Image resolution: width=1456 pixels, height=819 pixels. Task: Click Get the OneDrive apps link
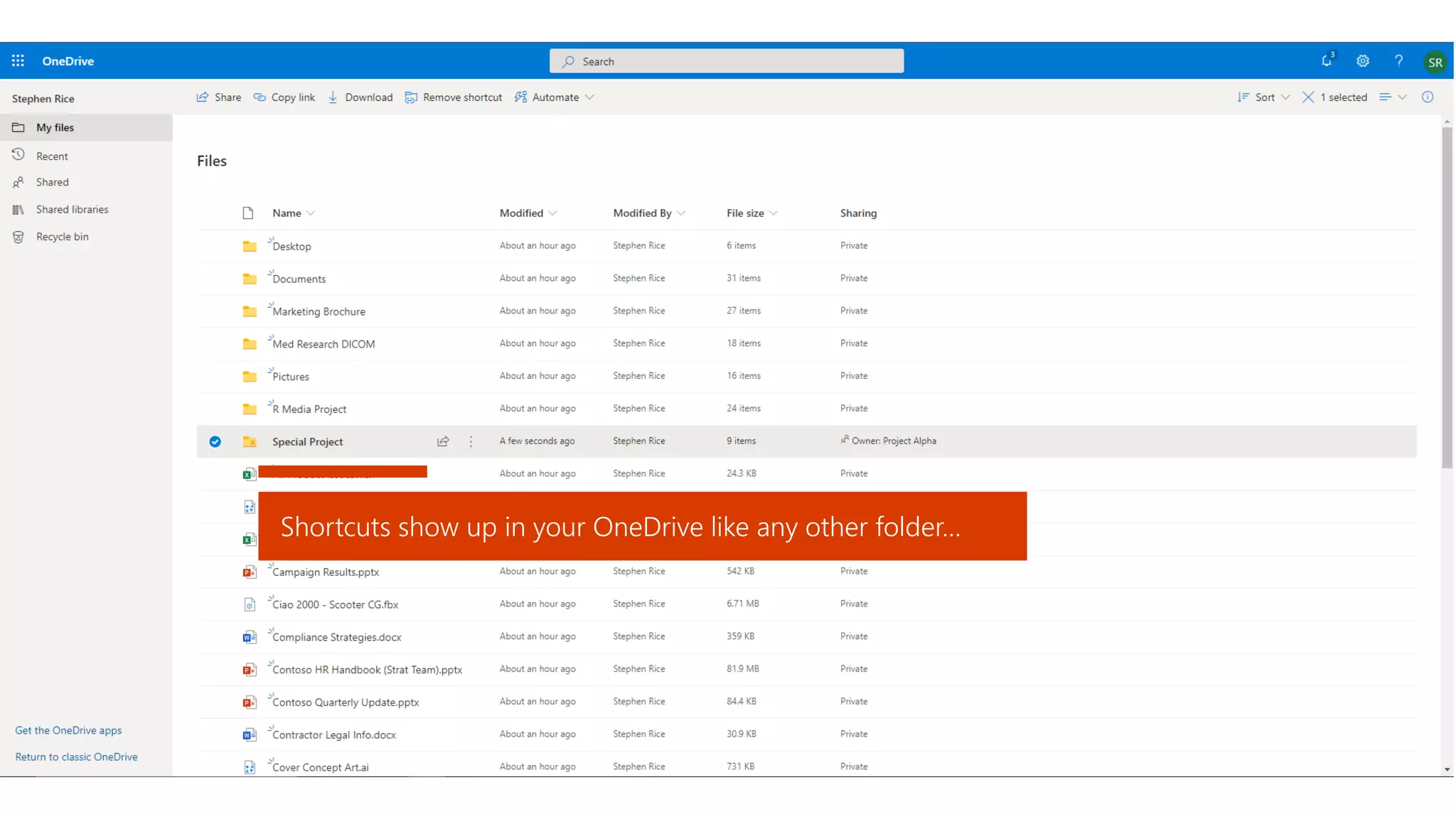68,730
